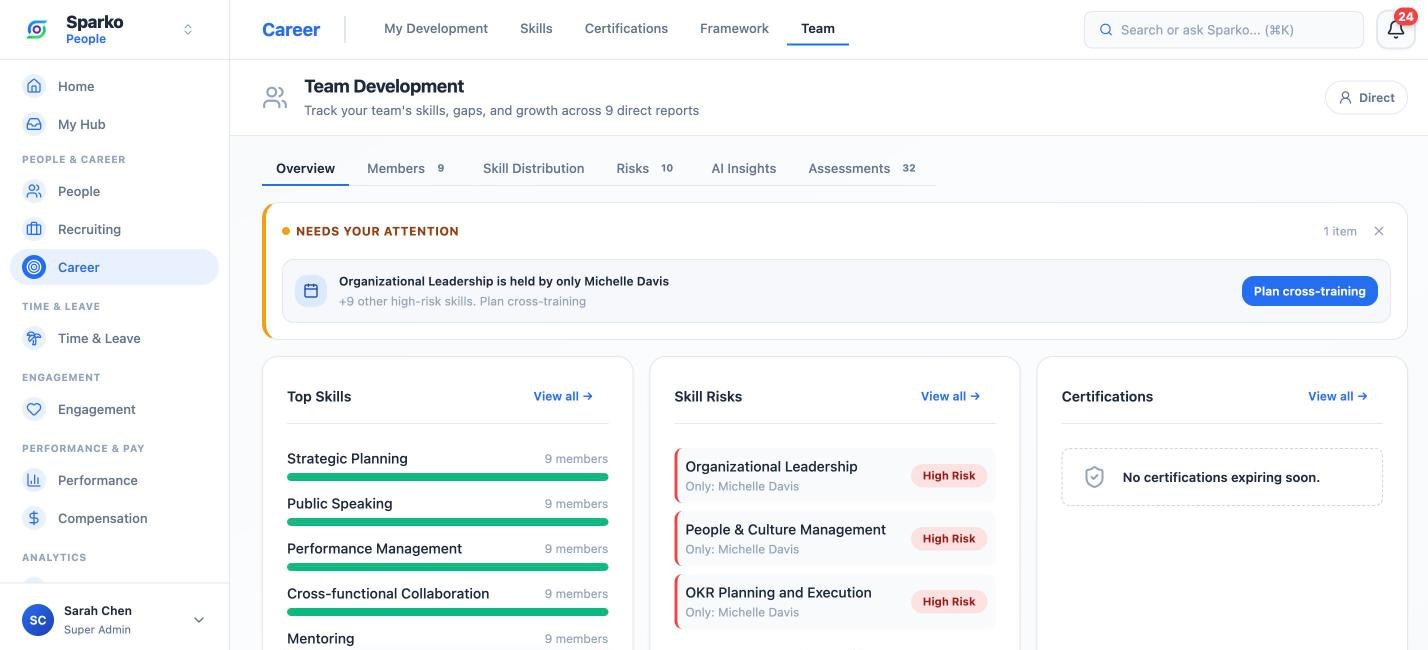Focus the Search or ask Sparko field
The image size is (1428, 650).
(x=1224, y=30)
